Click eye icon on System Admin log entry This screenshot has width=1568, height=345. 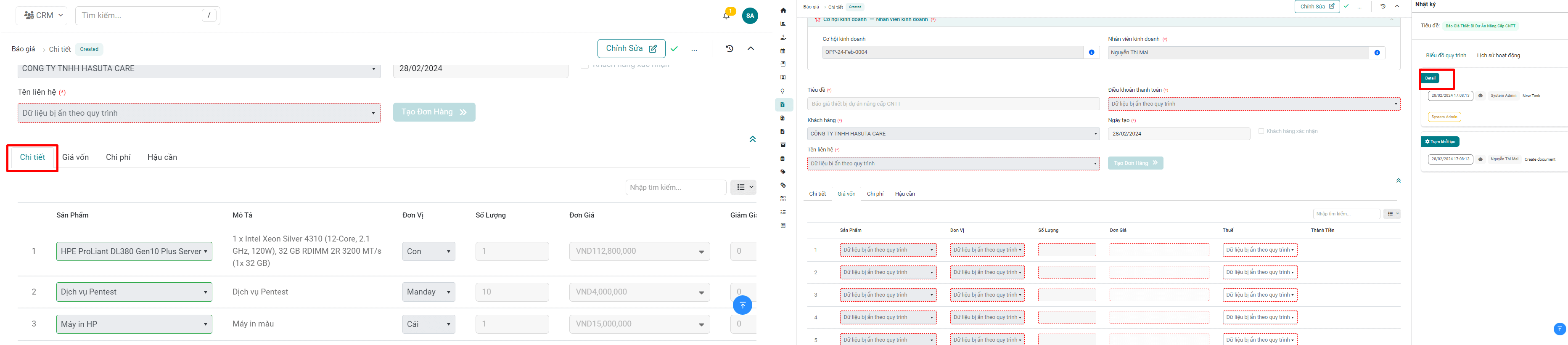coord(1481,96)
